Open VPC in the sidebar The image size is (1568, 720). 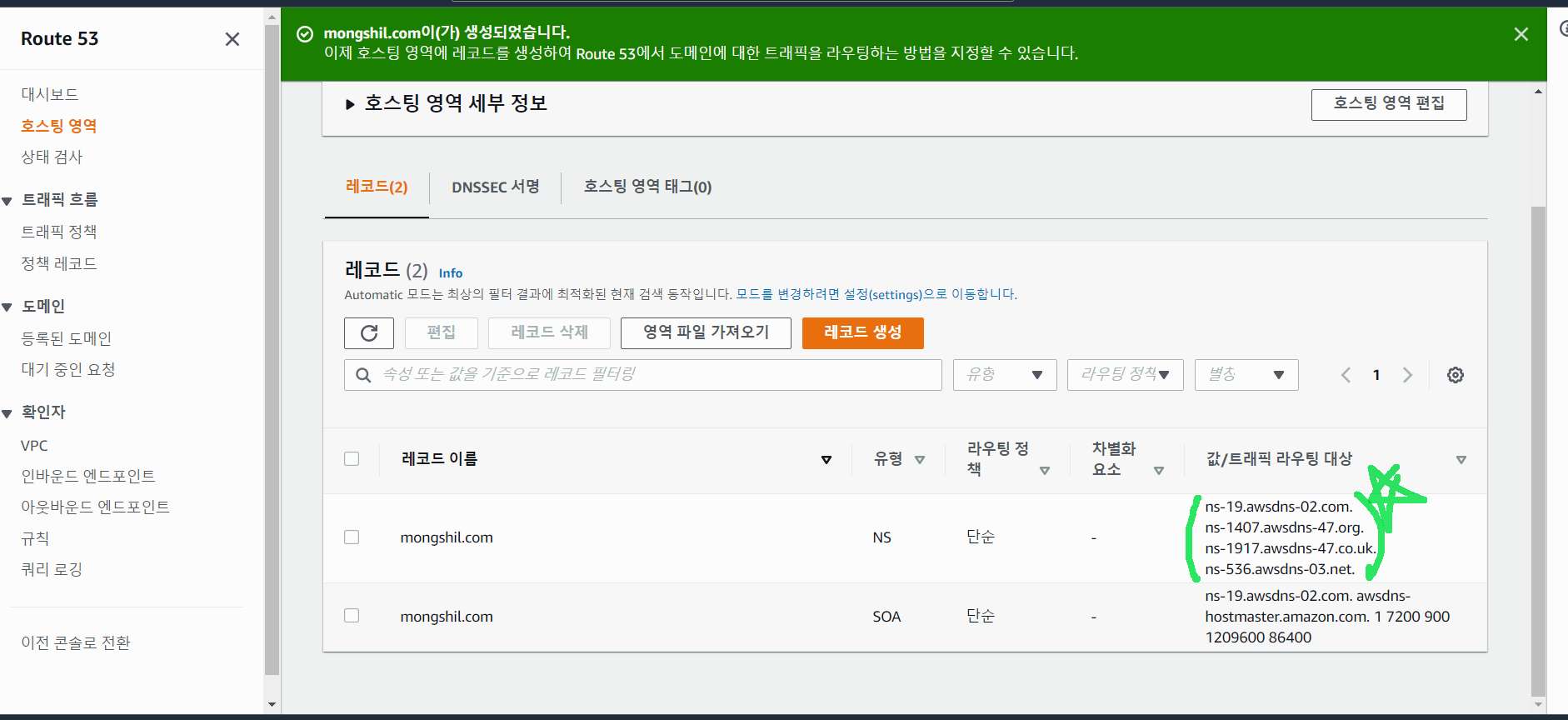point(34,446)
